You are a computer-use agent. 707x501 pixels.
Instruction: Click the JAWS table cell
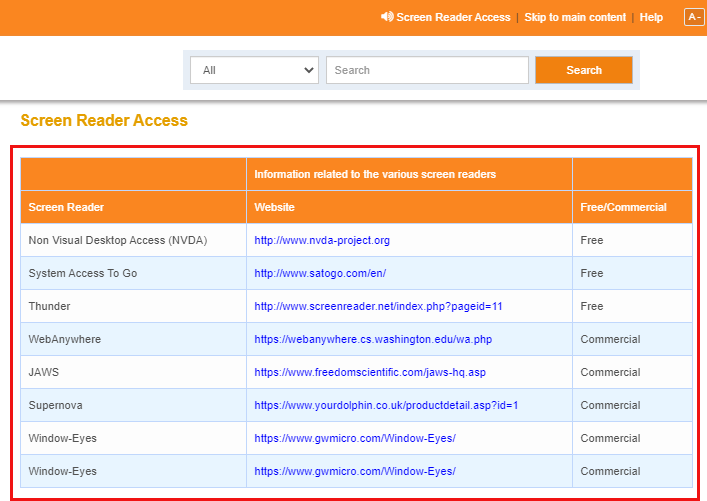pos(133,372)
